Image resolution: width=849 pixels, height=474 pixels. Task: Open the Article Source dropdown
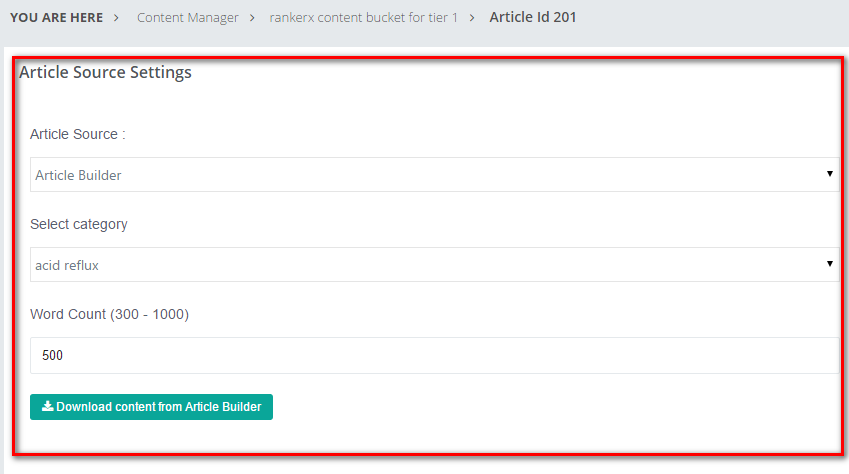click(434, 174)
